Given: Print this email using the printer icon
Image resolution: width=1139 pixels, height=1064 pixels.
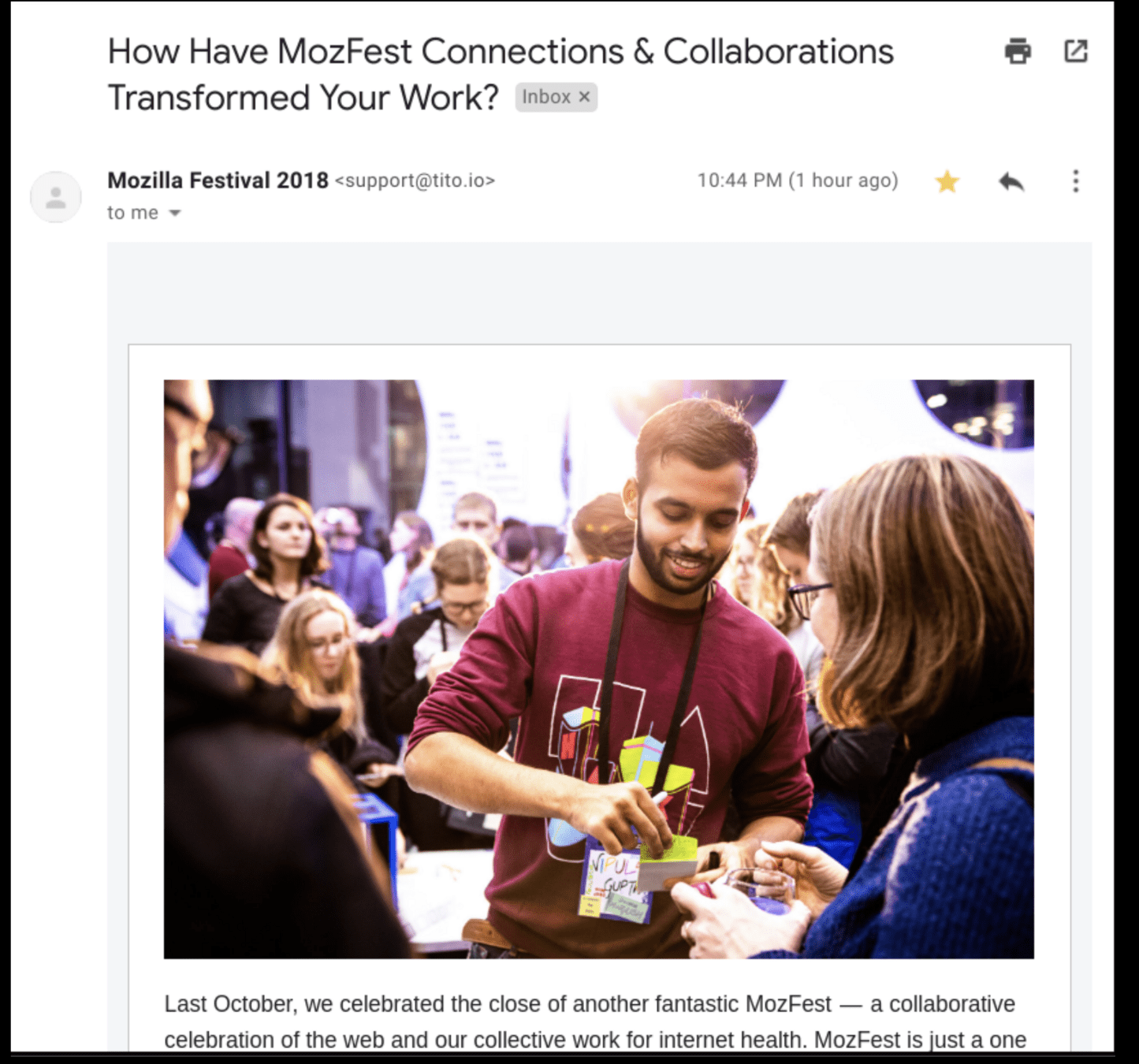Looking at the screenshot, I should pyautogui.click(x=1018, y=51).
